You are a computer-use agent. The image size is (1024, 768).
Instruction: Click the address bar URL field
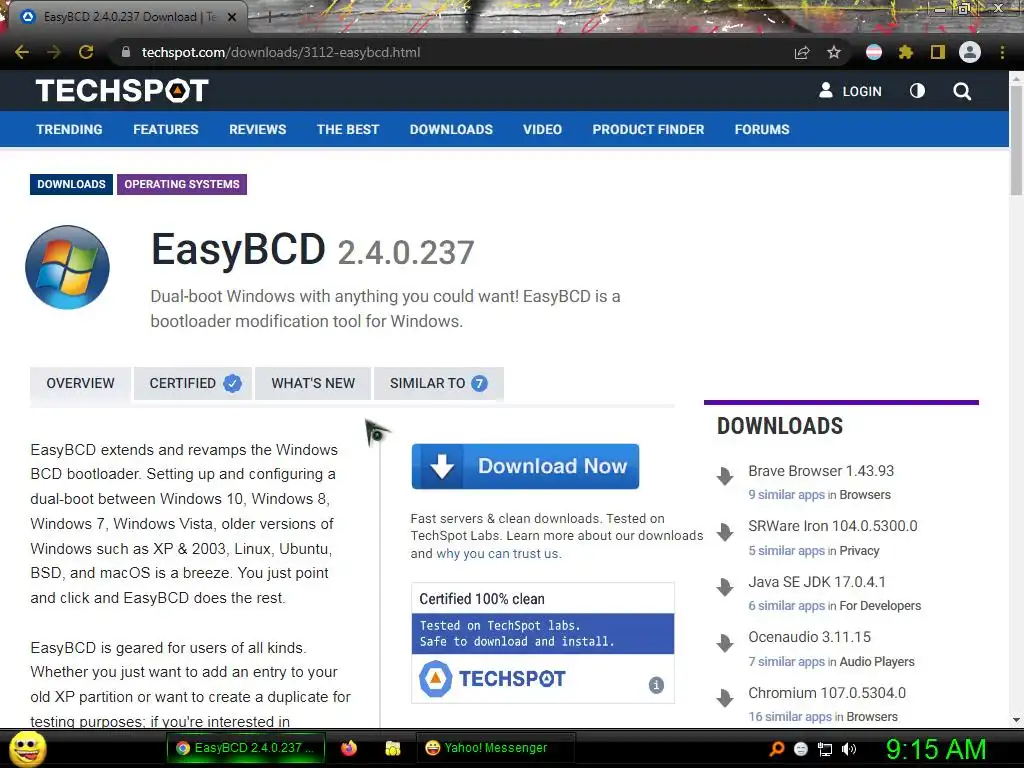click(x=451, y=52)
